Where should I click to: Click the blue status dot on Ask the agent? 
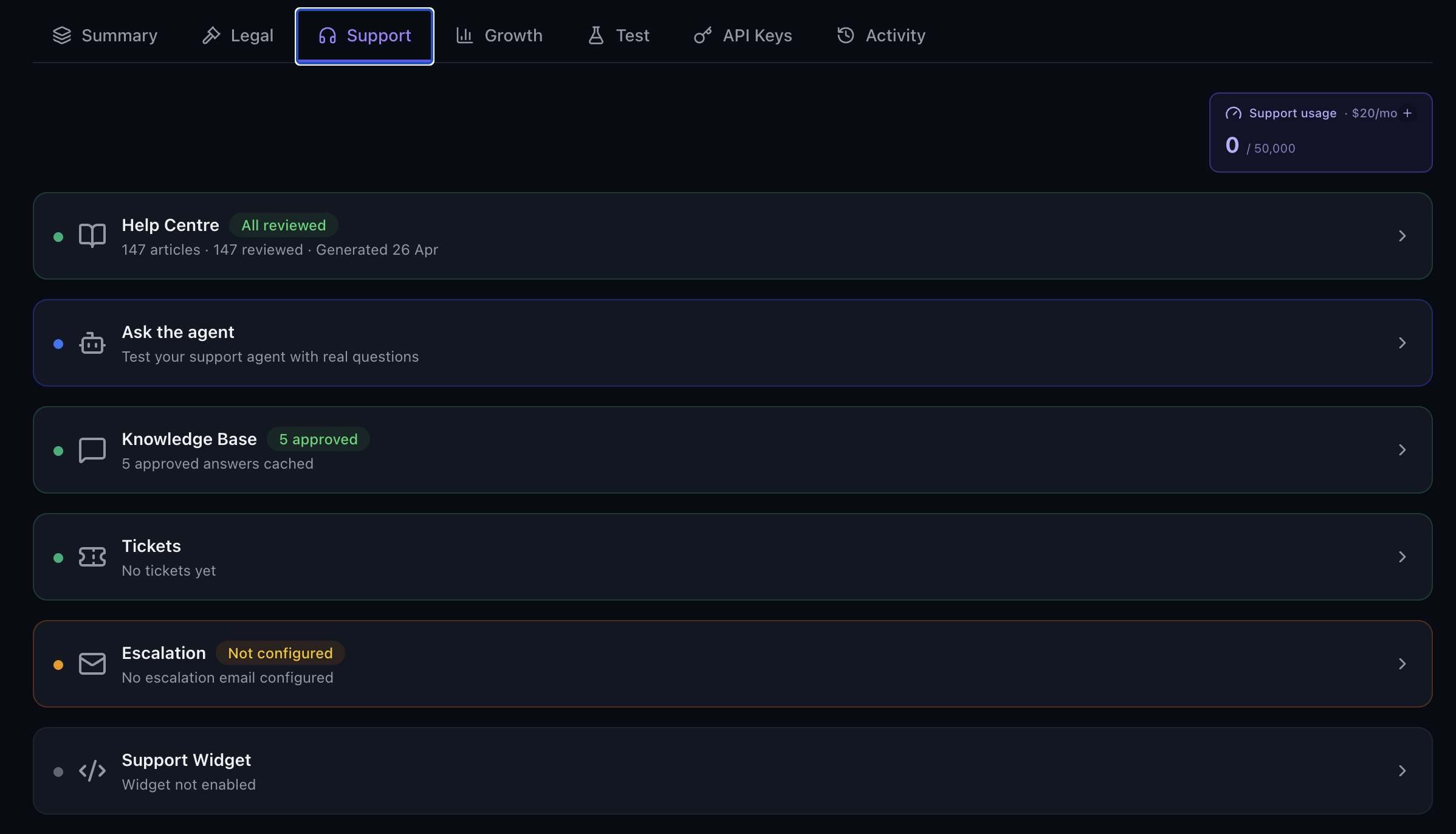pos(58,344)
